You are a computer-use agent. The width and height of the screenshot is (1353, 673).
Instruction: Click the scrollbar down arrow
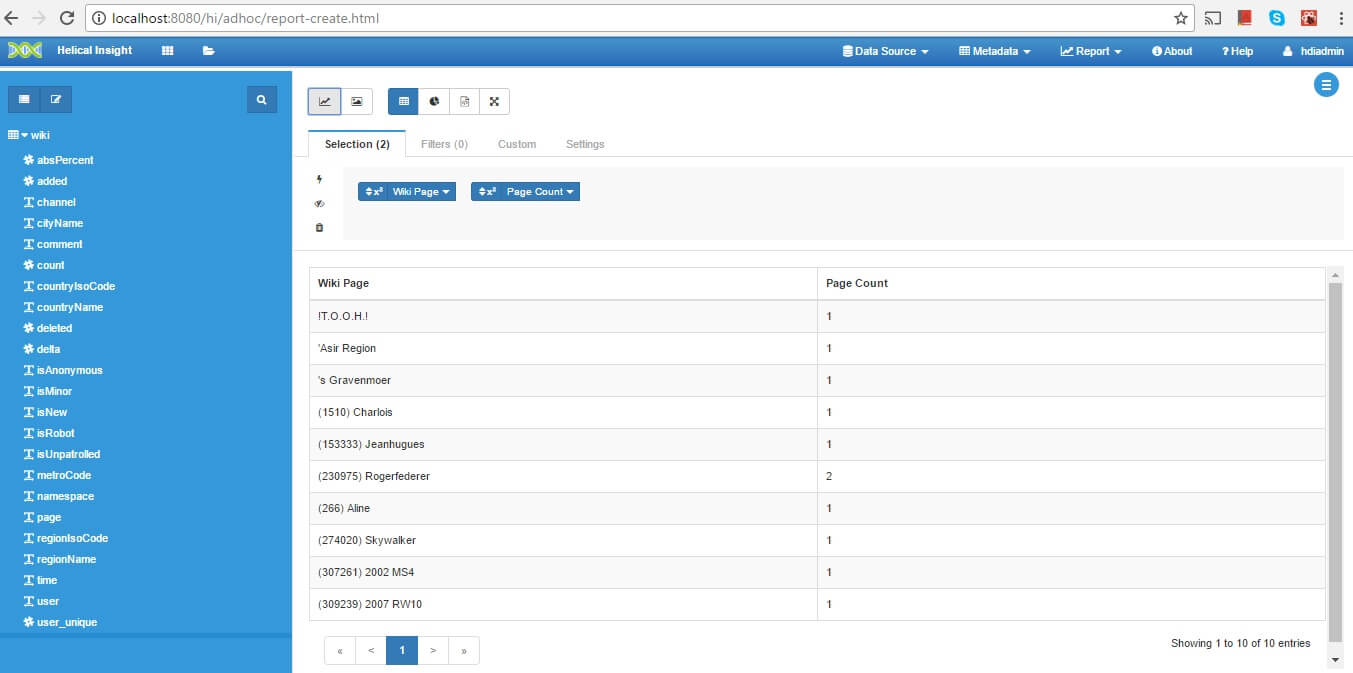tap(1334, 660)
